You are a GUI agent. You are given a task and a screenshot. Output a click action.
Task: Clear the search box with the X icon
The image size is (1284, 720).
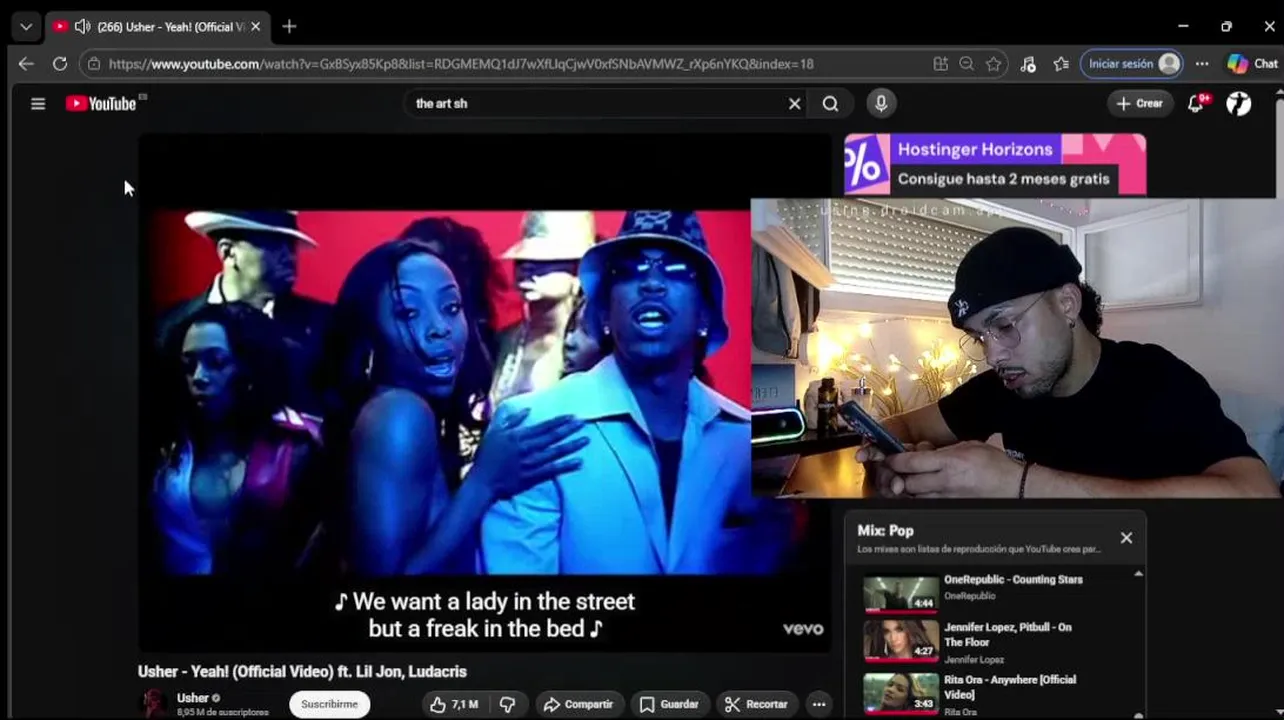tap(795, 103)
